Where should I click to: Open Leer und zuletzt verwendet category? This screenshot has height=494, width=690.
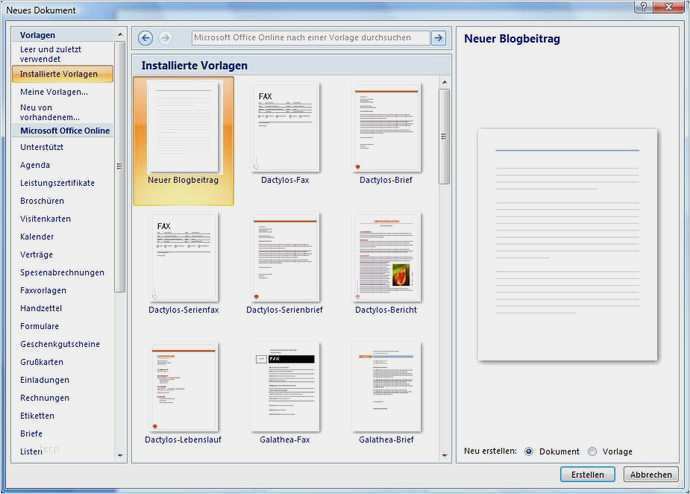point(50,54)
